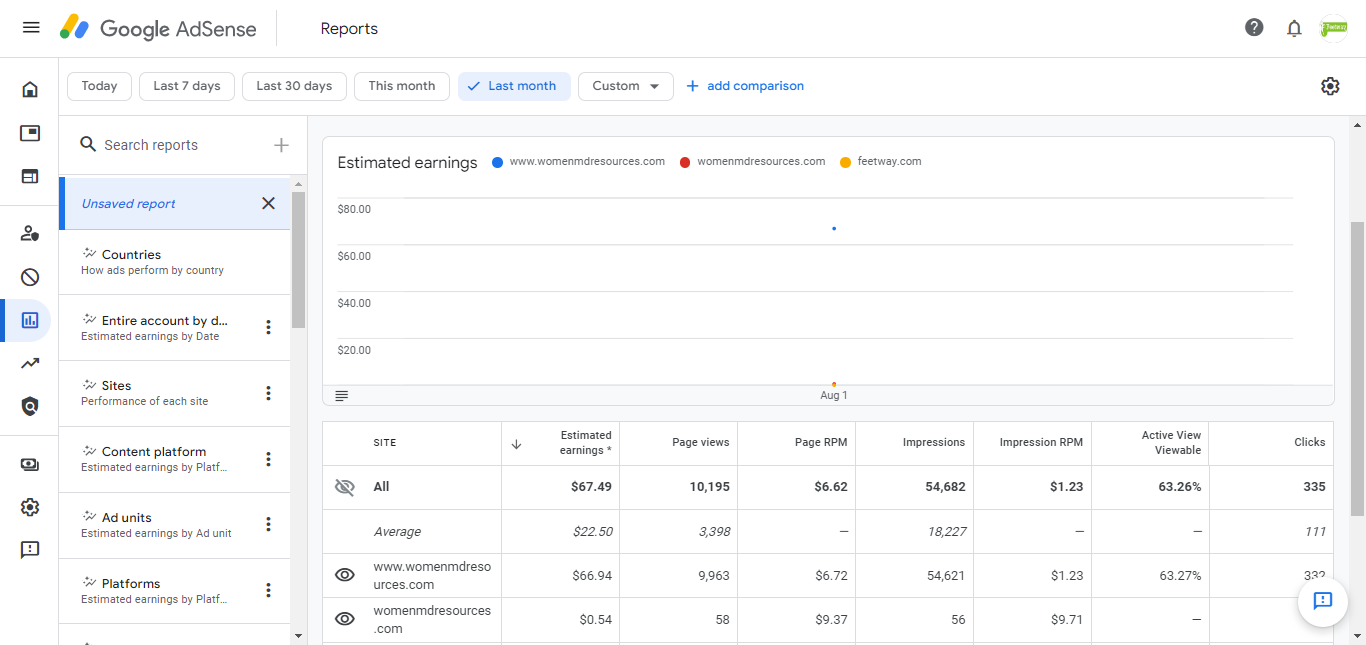Click the main page vertical scrollbar
Image resolution: width=1366 pixels, height=645 pixels.
pos(1357,368)
